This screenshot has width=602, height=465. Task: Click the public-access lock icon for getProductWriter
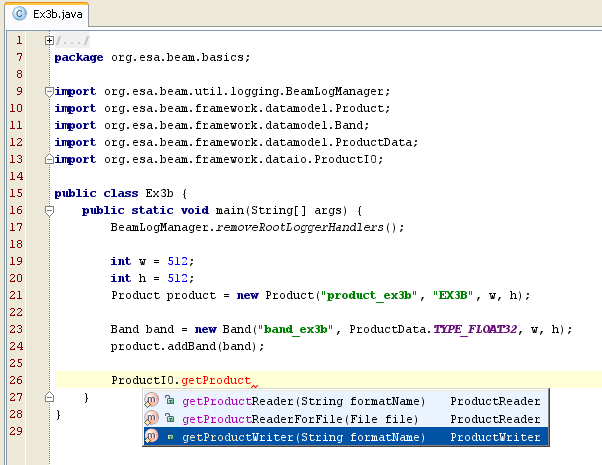coord(170,437)
